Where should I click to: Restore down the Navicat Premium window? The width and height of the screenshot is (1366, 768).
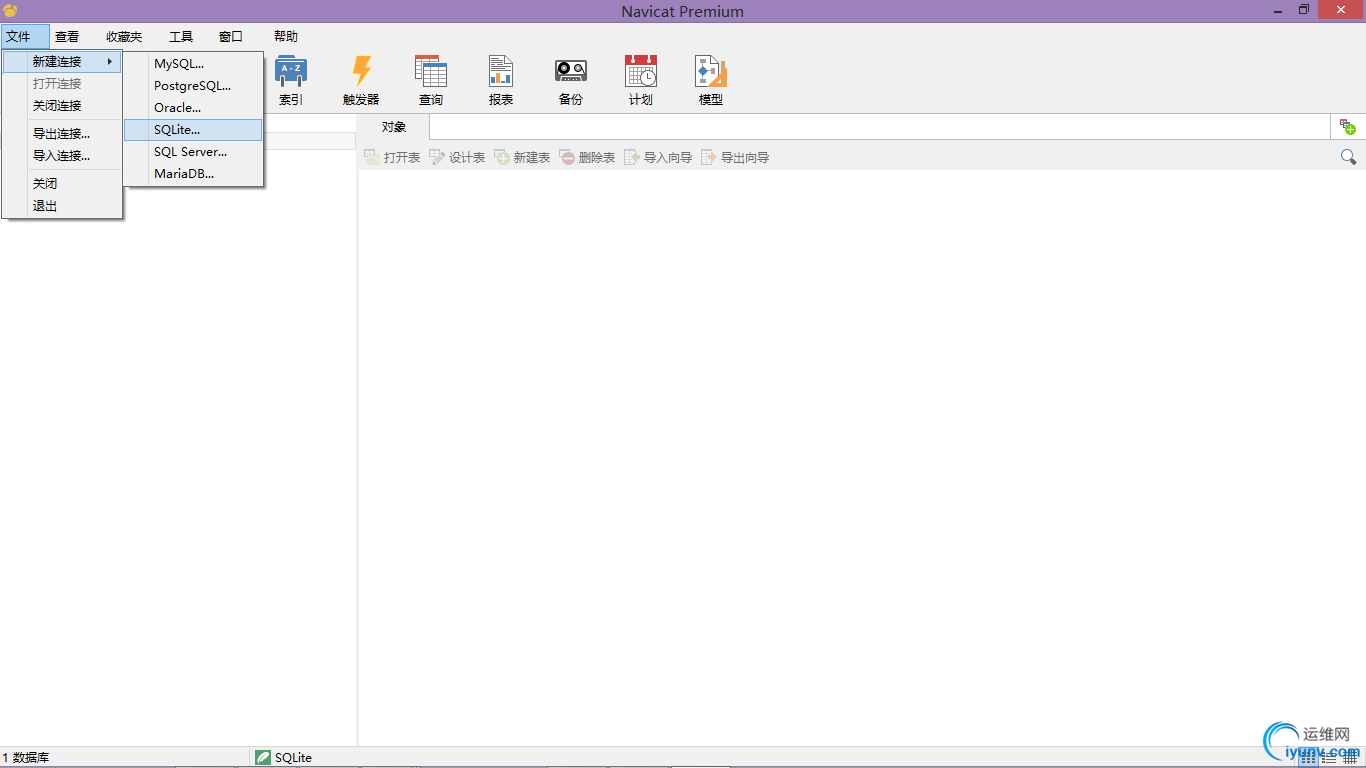click(1305, 10)
